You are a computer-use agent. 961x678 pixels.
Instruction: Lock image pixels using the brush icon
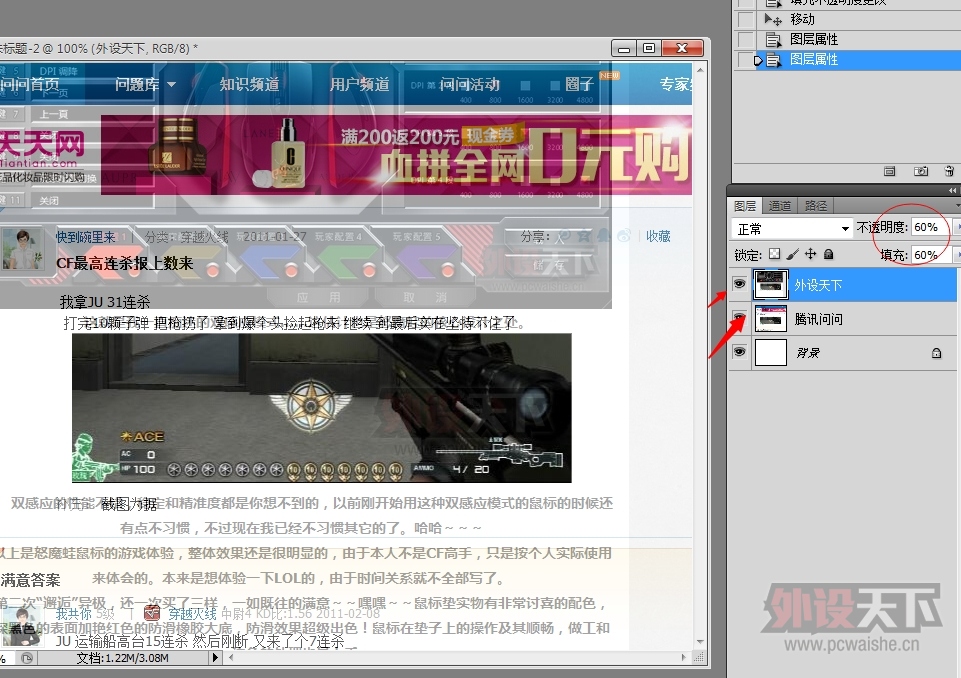click(792, 254)
